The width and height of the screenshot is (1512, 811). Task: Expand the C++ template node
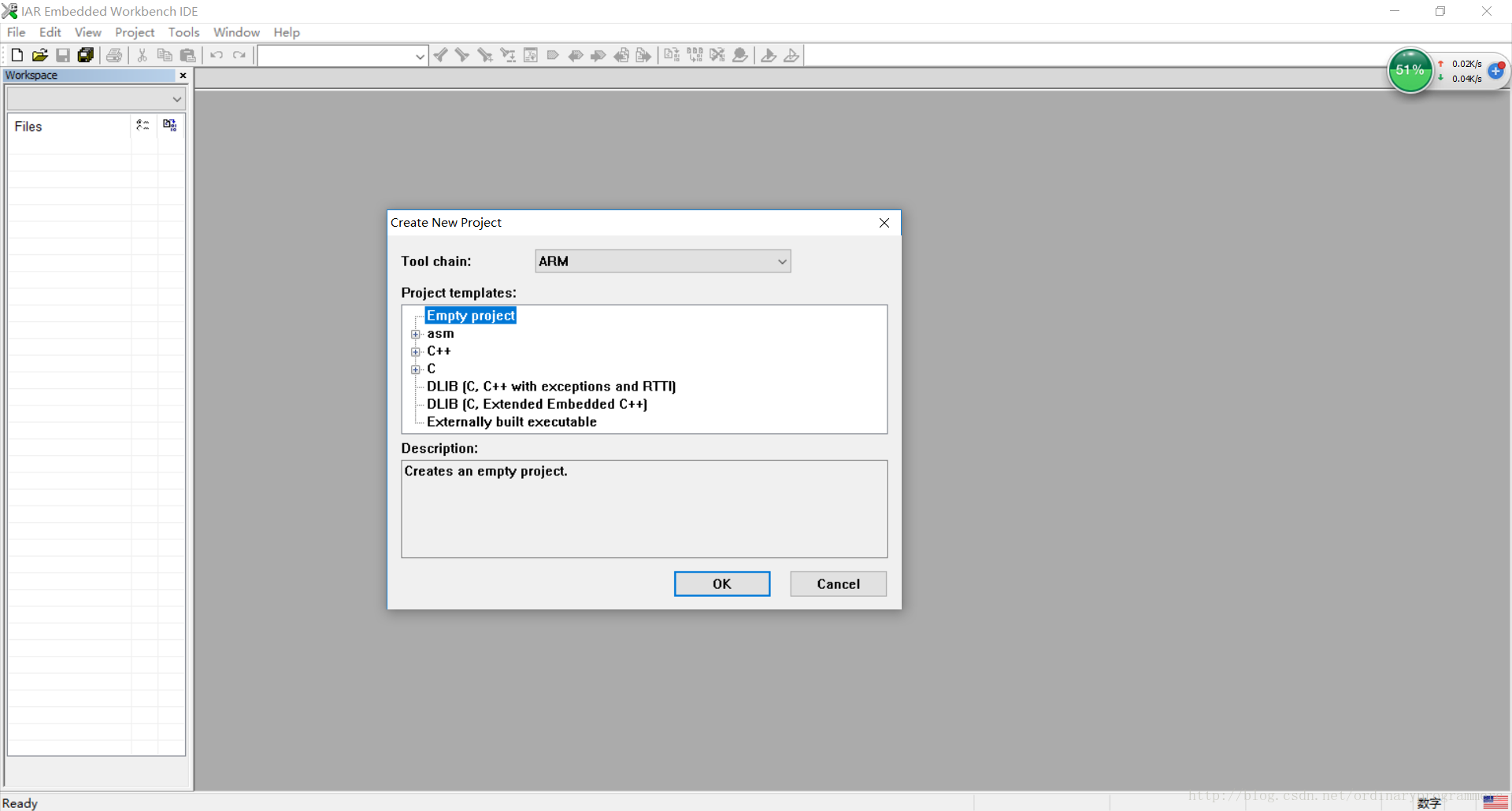416,352
